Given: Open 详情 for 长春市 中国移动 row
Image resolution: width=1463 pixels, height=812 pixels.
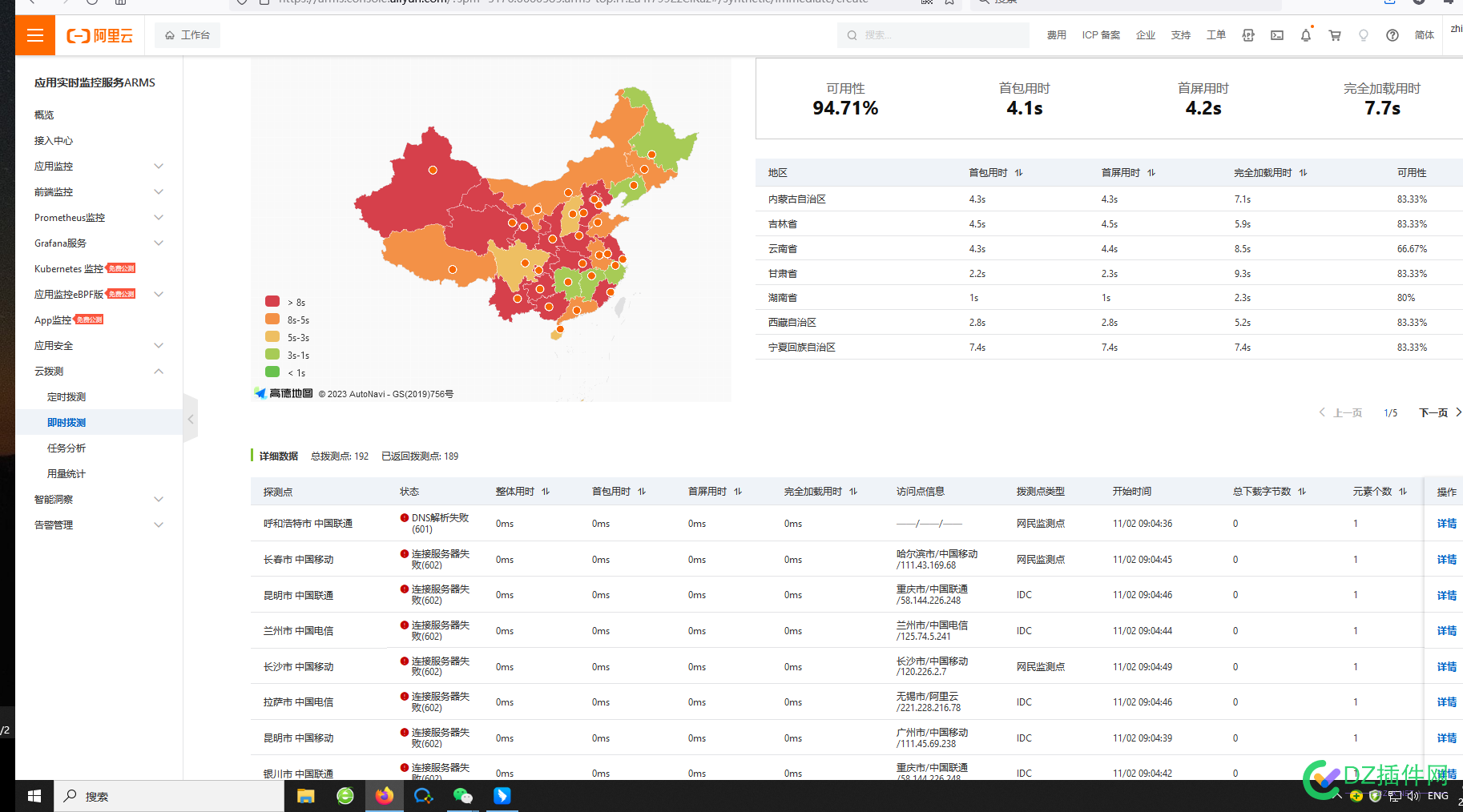Looking at the screenshot, I should point(1446,560).
